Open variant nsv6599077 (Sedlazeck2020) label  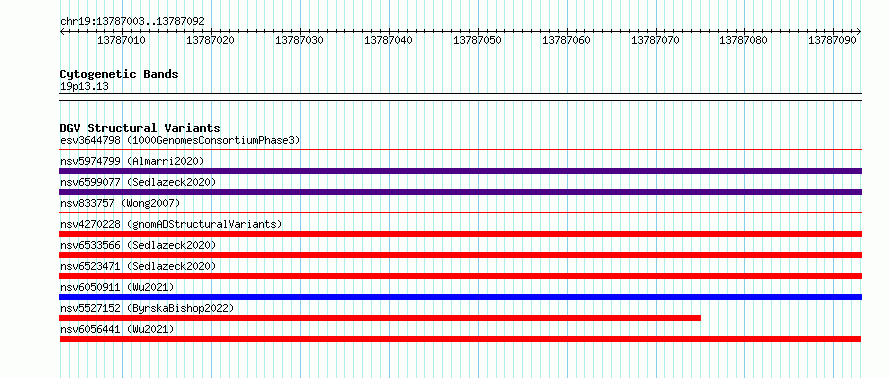click(x=138, y=182)
